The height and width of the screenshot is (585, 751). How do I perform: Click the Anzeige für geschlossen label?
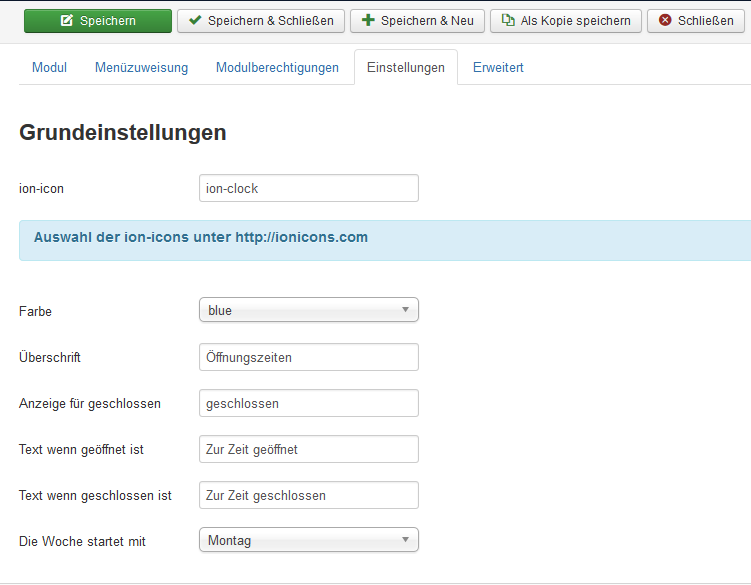point(90,403)
